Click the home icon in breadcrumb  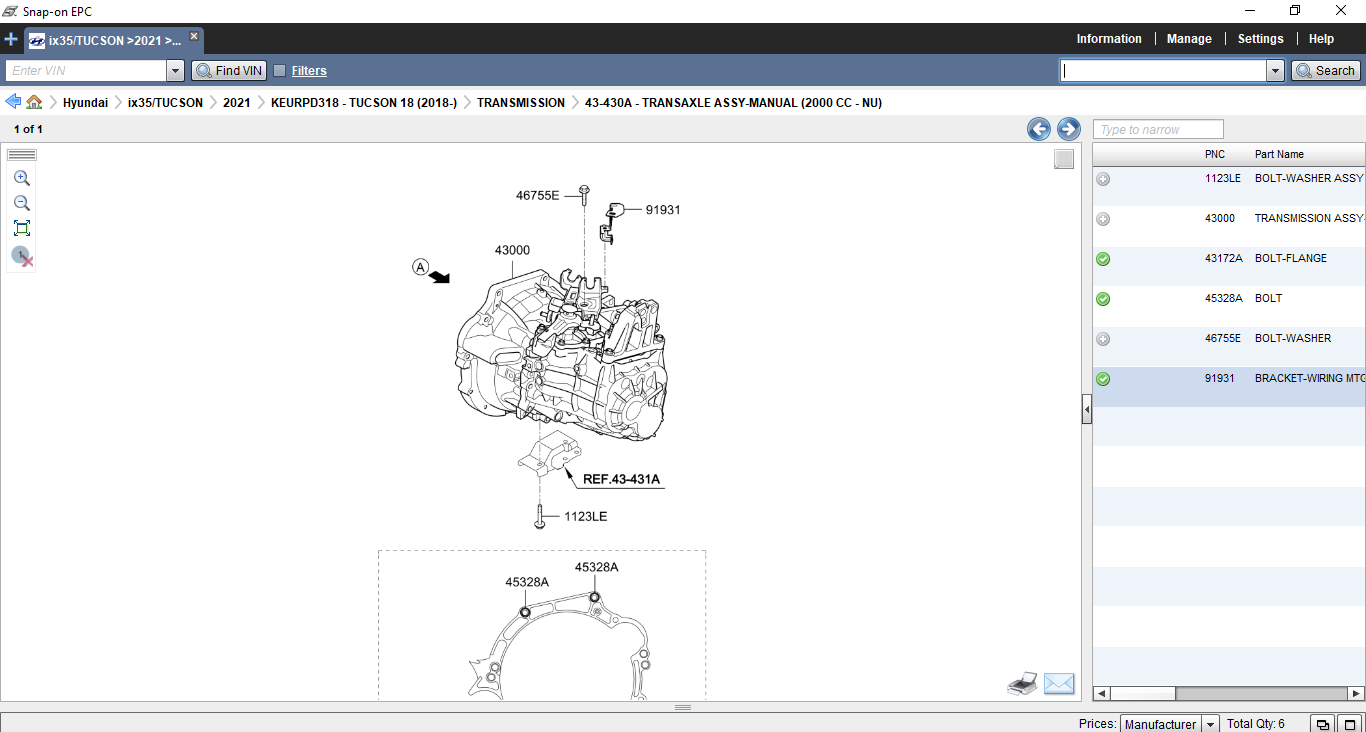point(35,102)
